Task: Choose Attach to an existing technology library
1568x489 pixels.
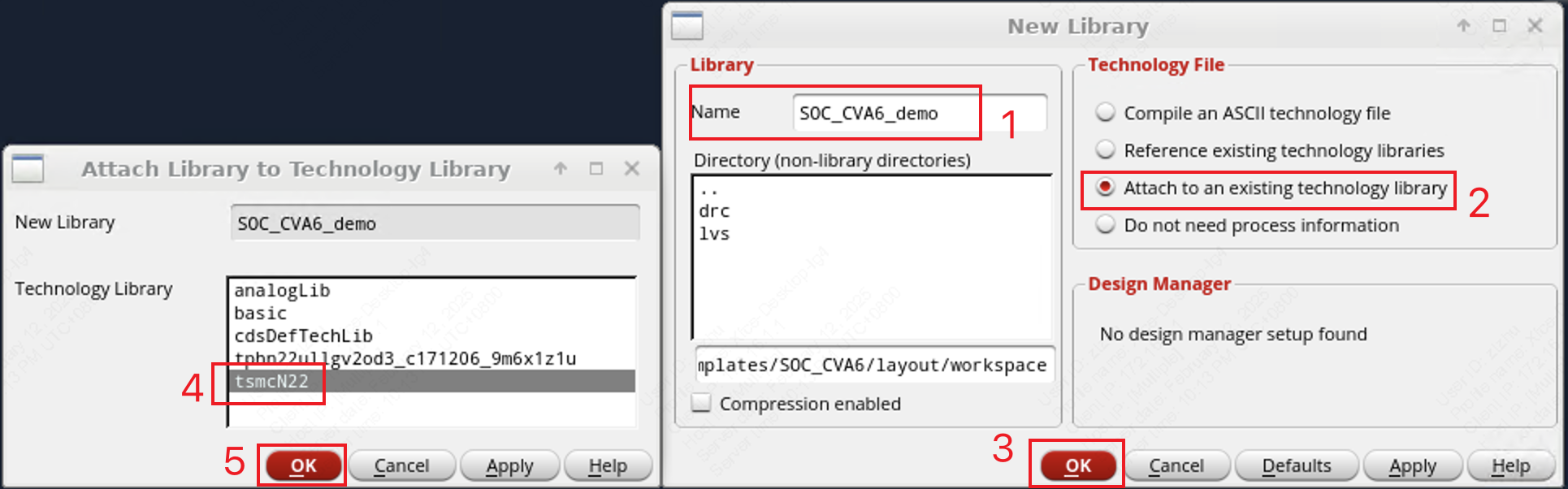Action: point(1105,188)
